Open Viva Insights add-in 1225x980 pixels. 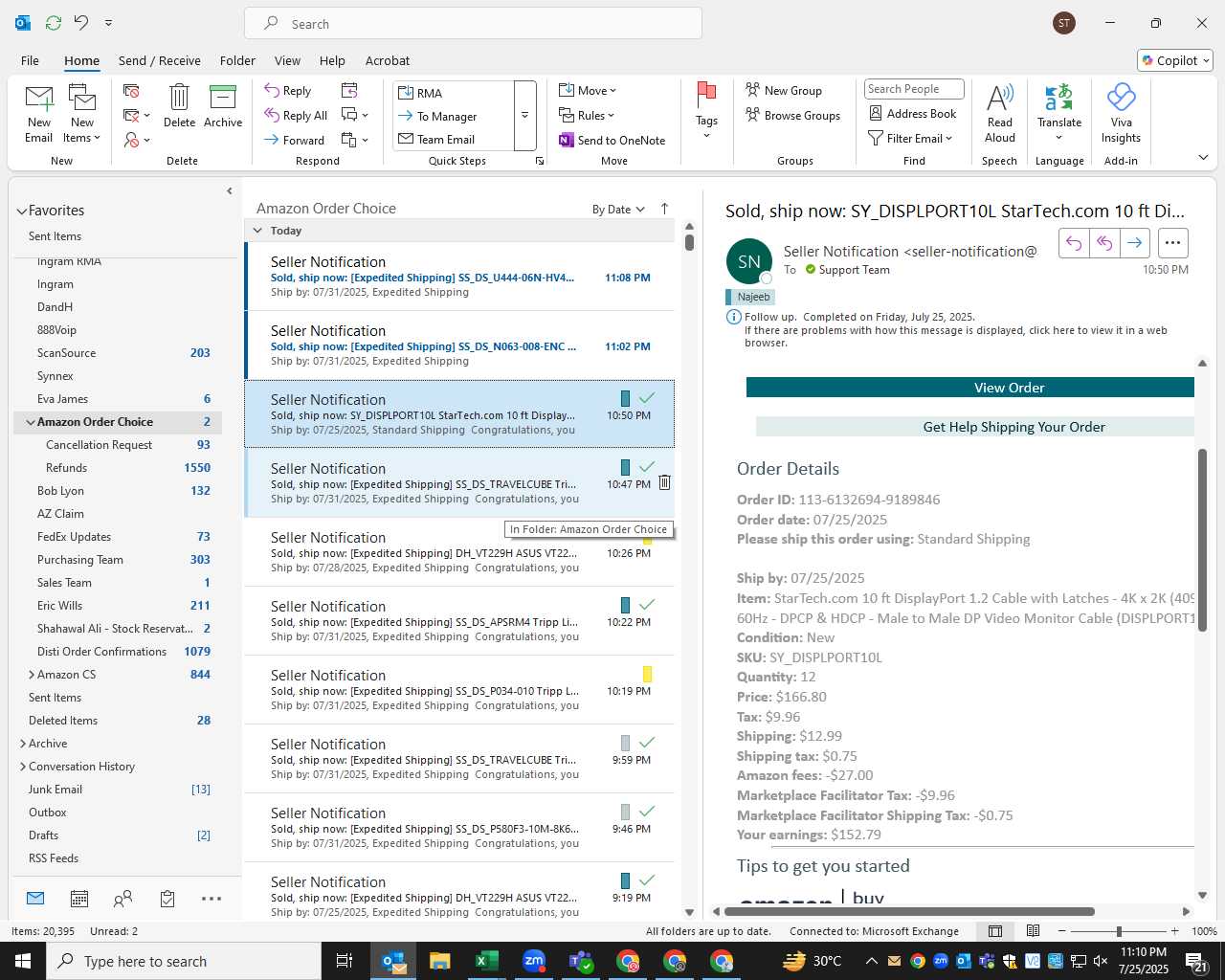(x=1121, y=113)
